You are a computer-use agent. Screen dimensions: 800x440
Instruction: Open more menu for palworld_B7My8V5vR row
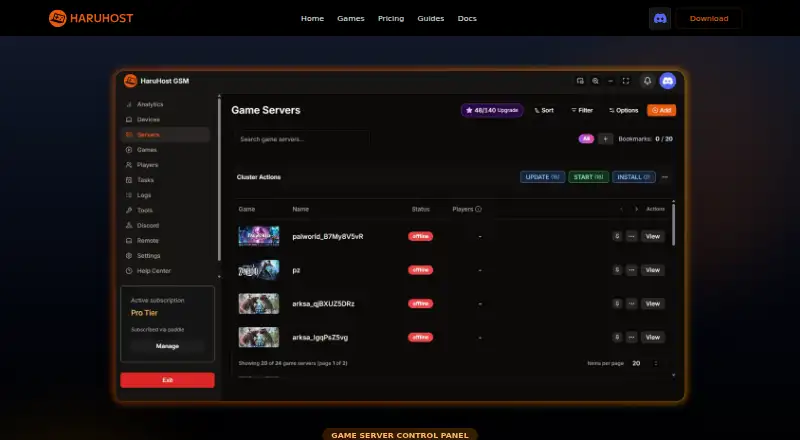coord(631,236)
